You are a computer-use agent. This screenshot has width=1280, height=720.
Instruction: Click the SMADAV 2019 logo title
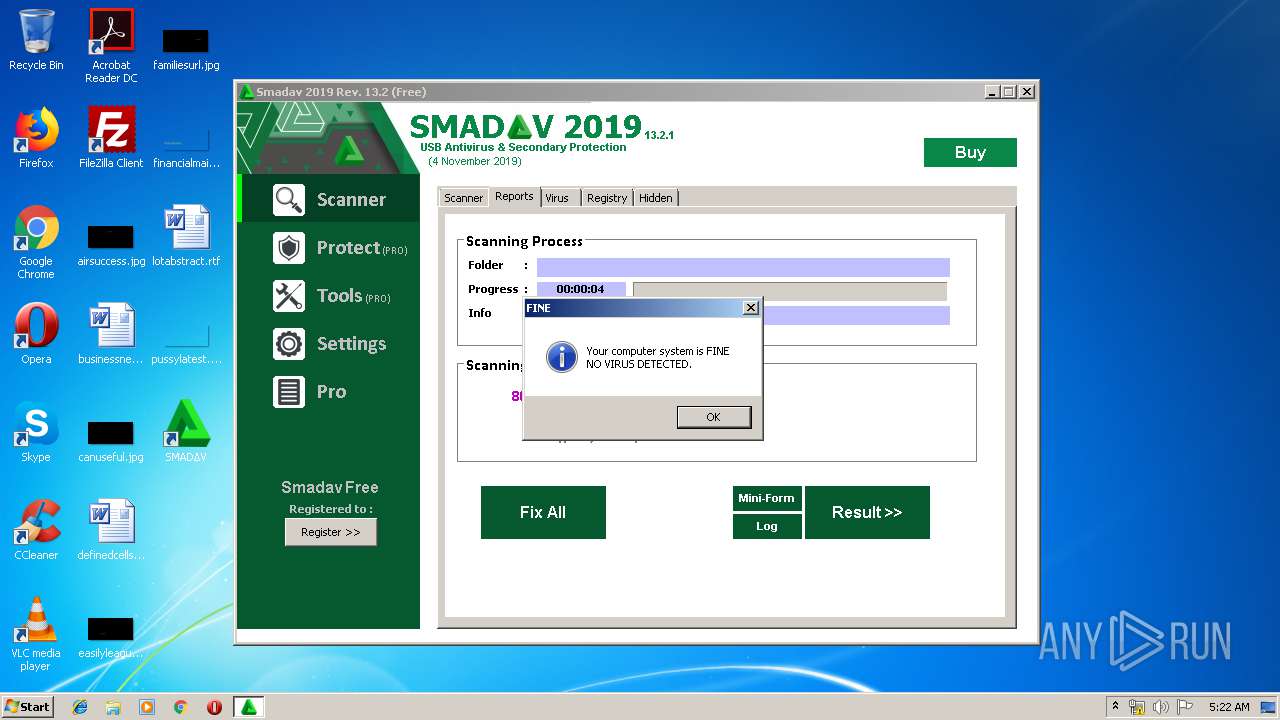click(x=525, y=126)
